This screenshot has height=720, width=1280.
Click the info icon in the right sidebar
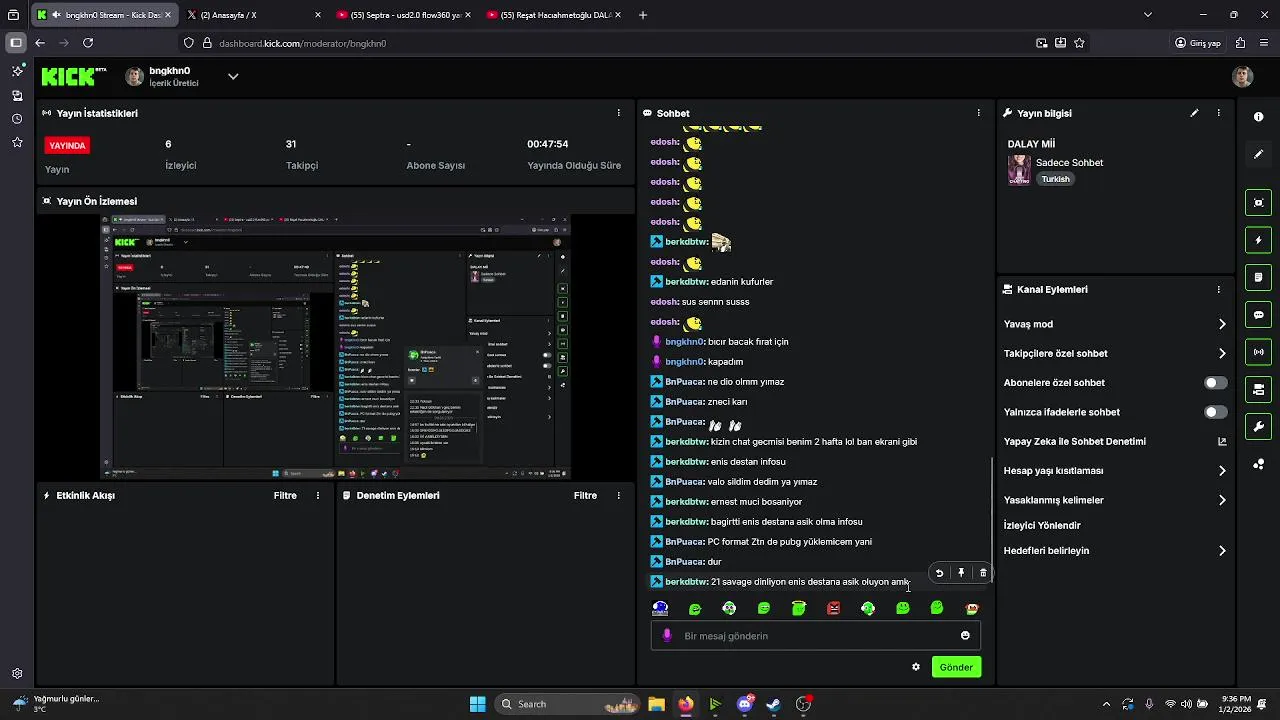[1258, 117]
